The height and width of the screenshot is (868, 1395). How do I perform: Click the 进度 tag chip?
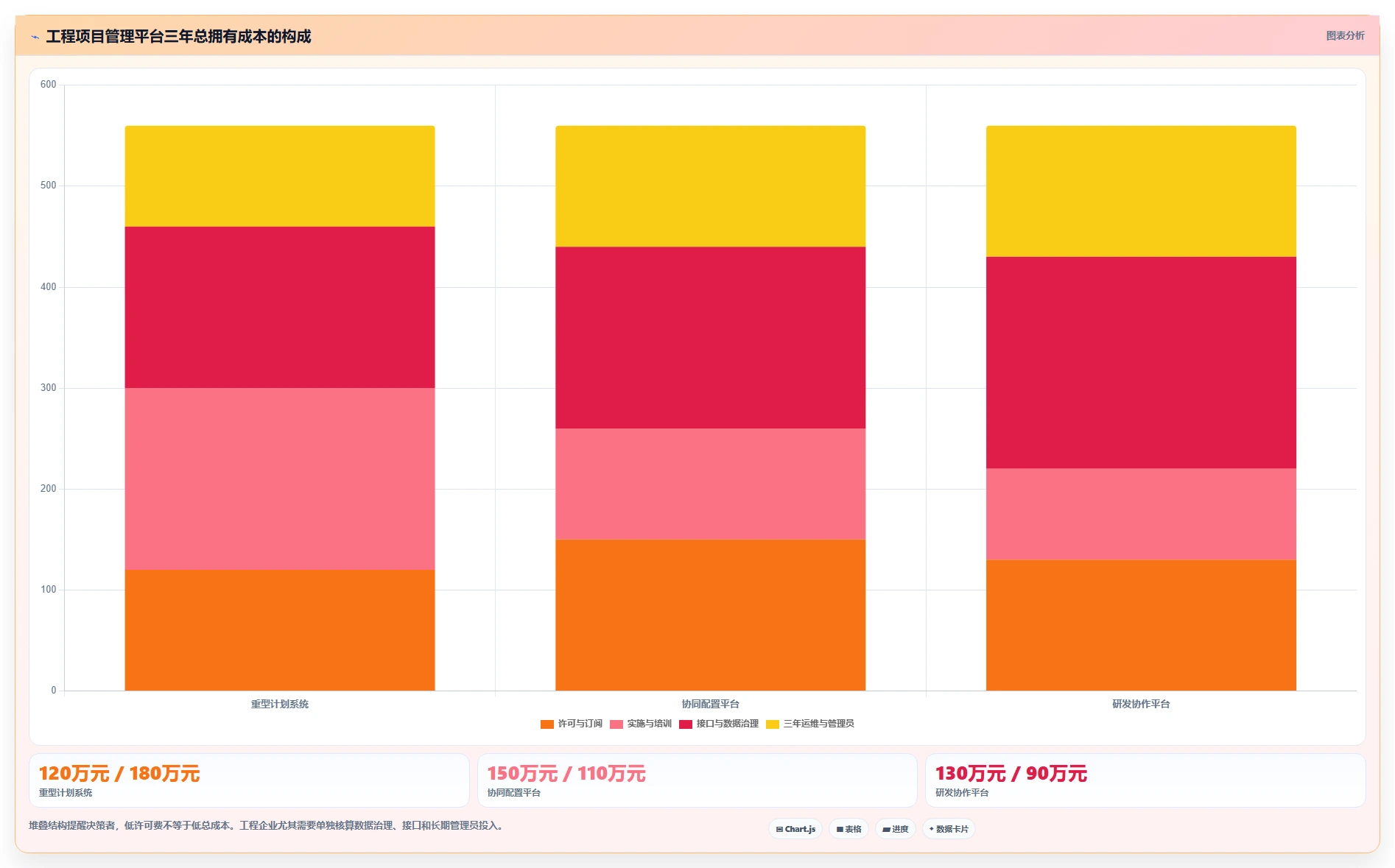pyautogui.click(x=895, y=829)
